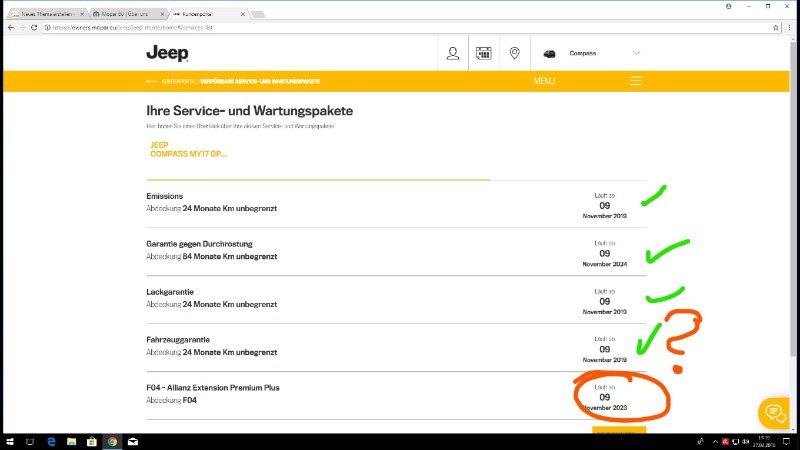This screenshot has height=450, width=800.
Task: Reload the page in browser
Action: click(35, 28)
